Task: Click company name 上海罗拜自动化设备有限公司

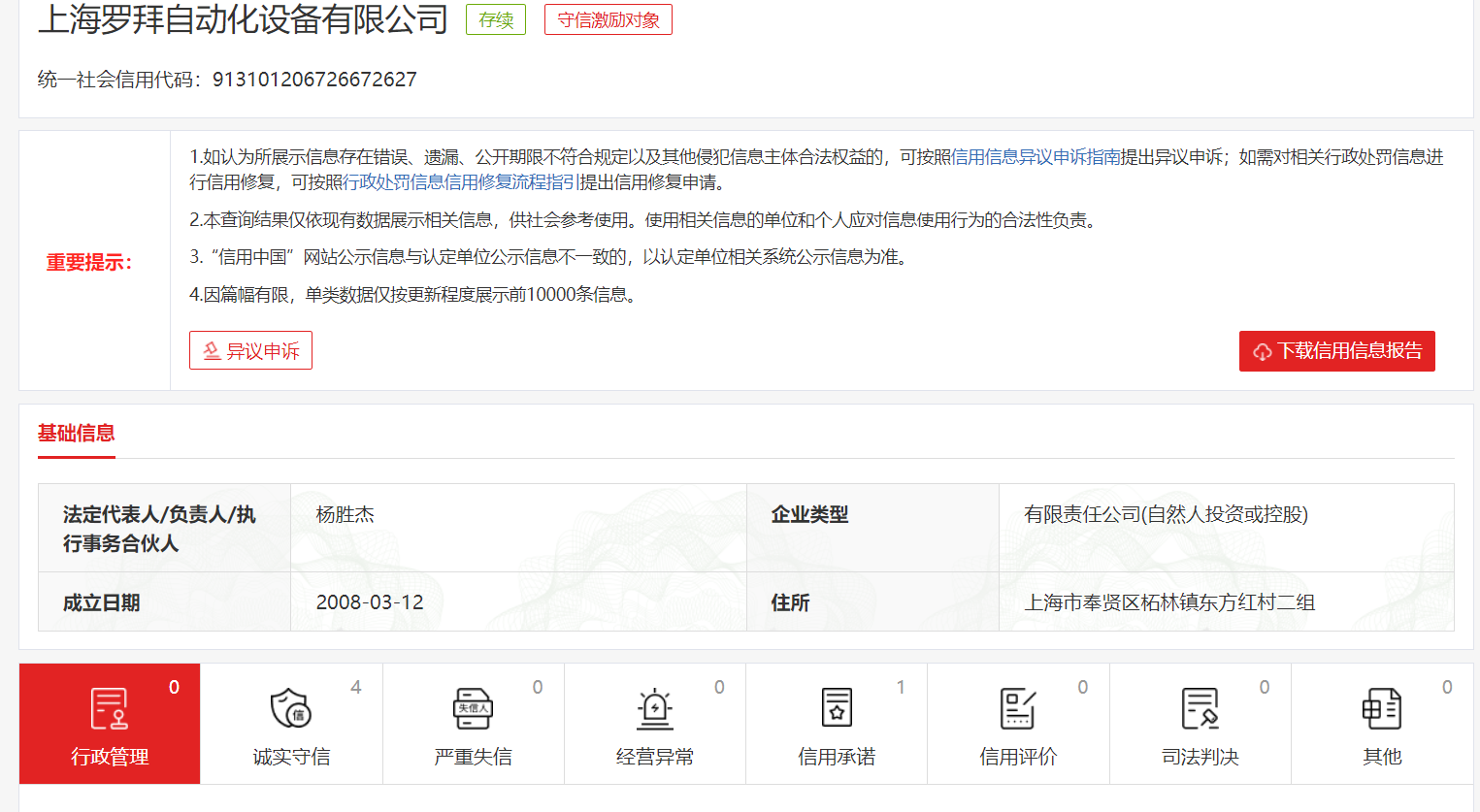Action: (x=243, y=19)
